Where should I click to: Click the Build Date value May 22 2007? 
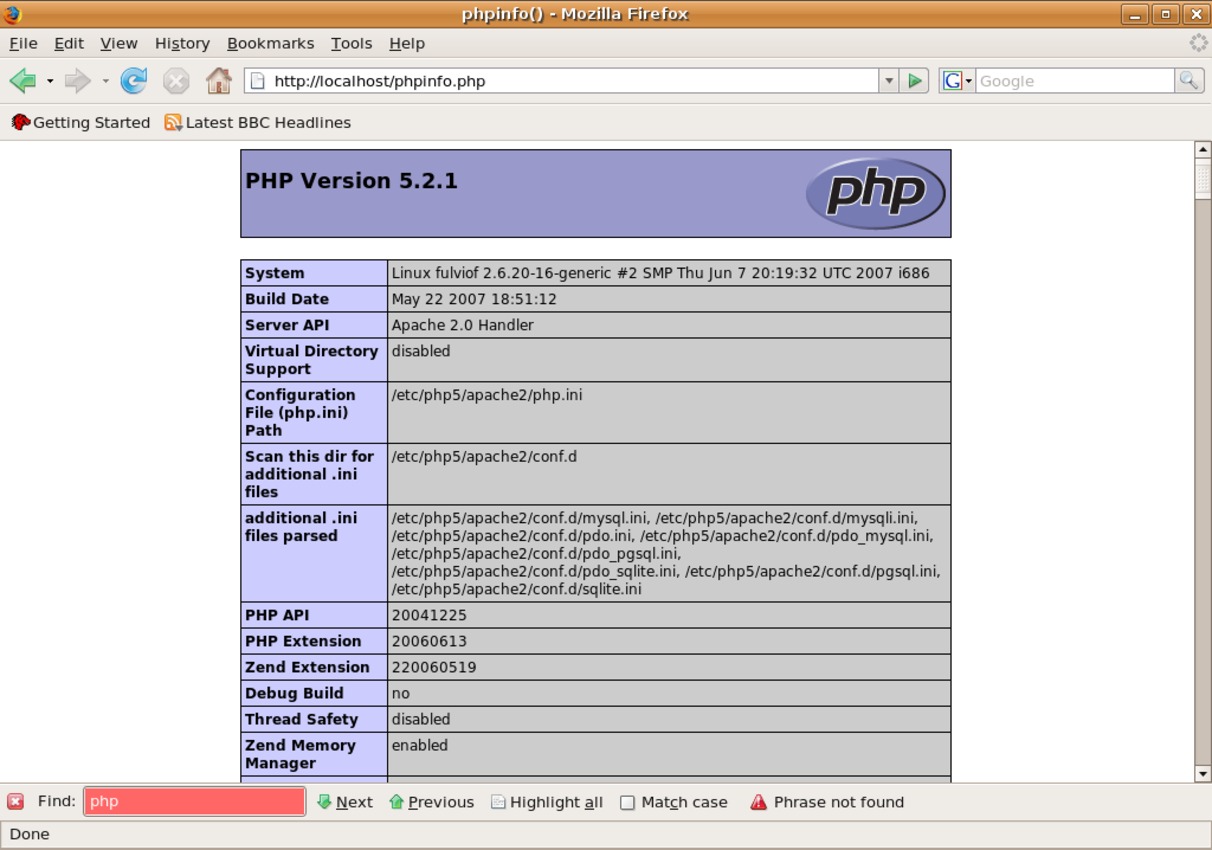(474, 299)
